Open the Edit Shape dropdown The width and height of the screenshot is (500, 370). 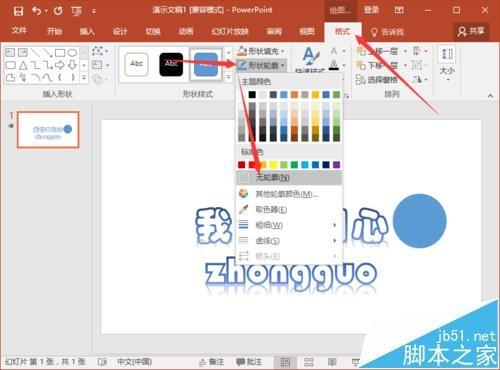(100, 51)
